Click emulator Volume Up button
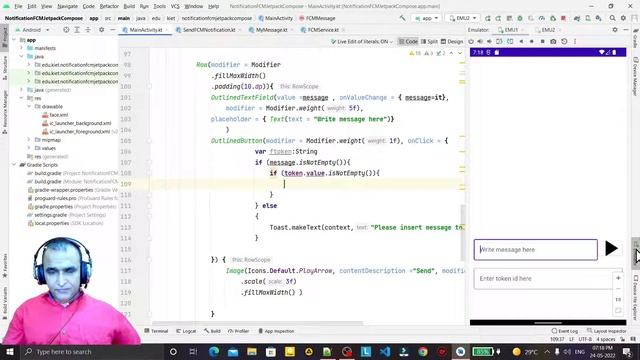The image size is (640, 360). (480, 41)
